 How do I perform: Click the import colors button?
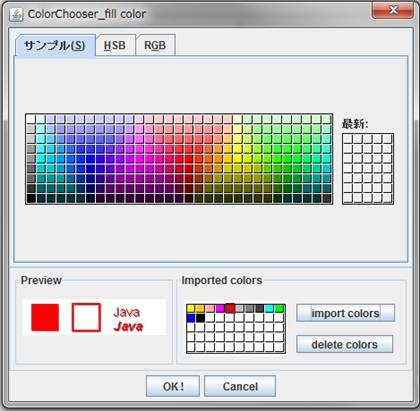(x=345, y=313)
